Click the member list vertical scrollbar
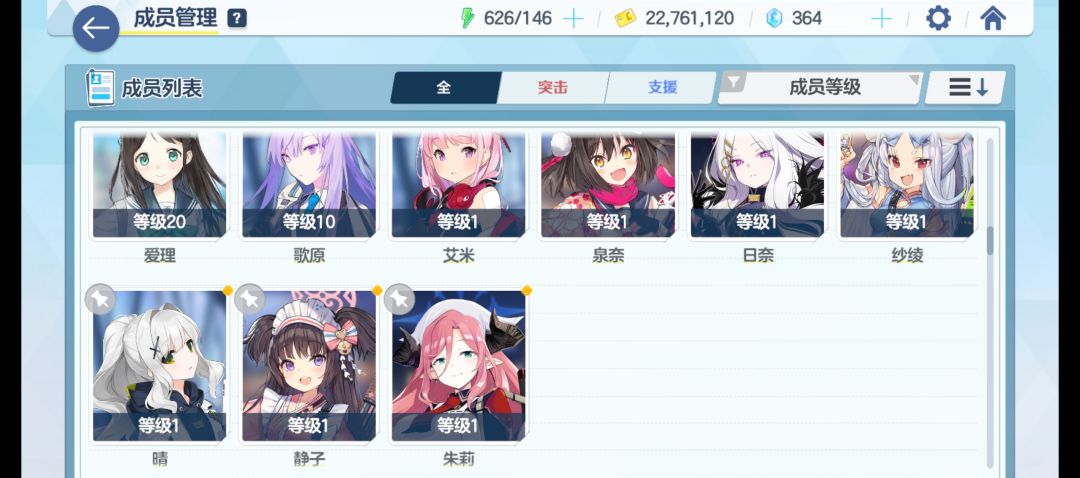 990,303
